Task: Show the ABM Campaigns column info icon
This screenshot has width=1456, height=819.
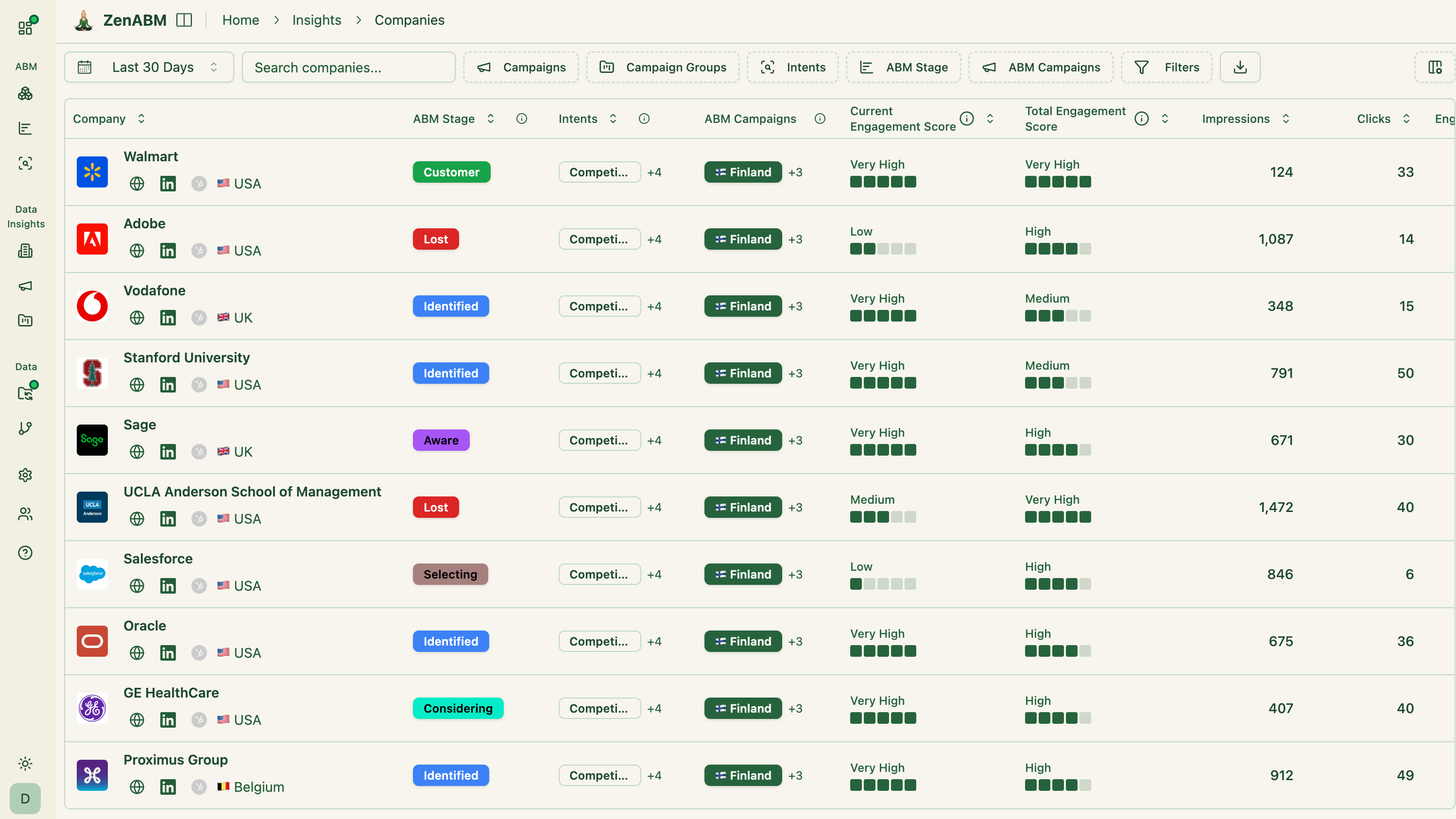Action: [820, 119]
